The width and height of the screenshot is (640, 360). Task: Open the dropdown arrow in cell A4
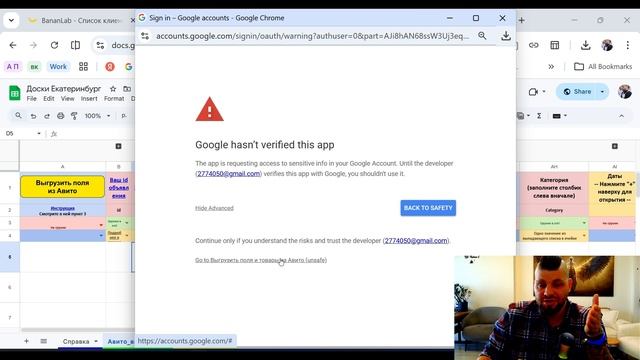point(101,236)
